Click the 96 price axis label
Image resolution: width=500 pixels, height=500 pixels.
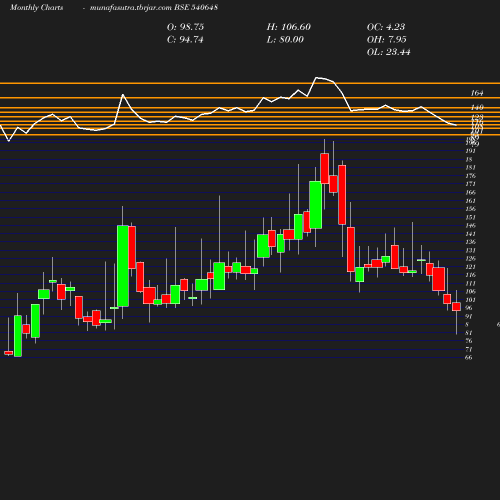pos(469,308)
